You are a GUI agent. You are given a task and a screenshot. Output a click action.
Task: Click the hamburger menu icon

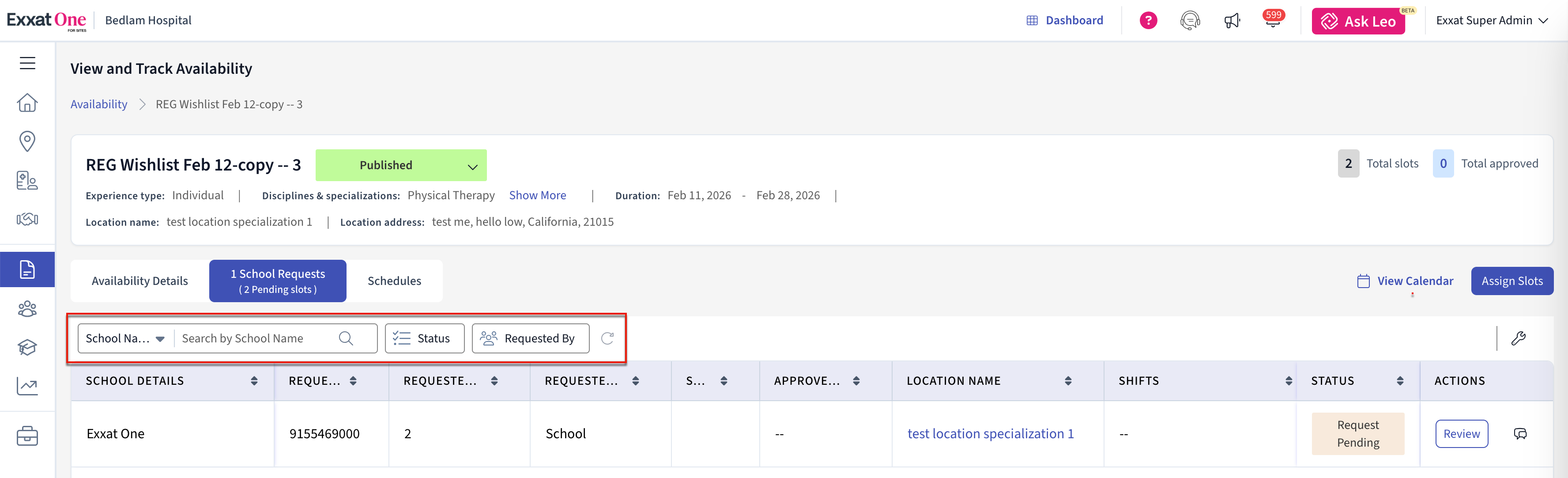(x=27, y=63)
